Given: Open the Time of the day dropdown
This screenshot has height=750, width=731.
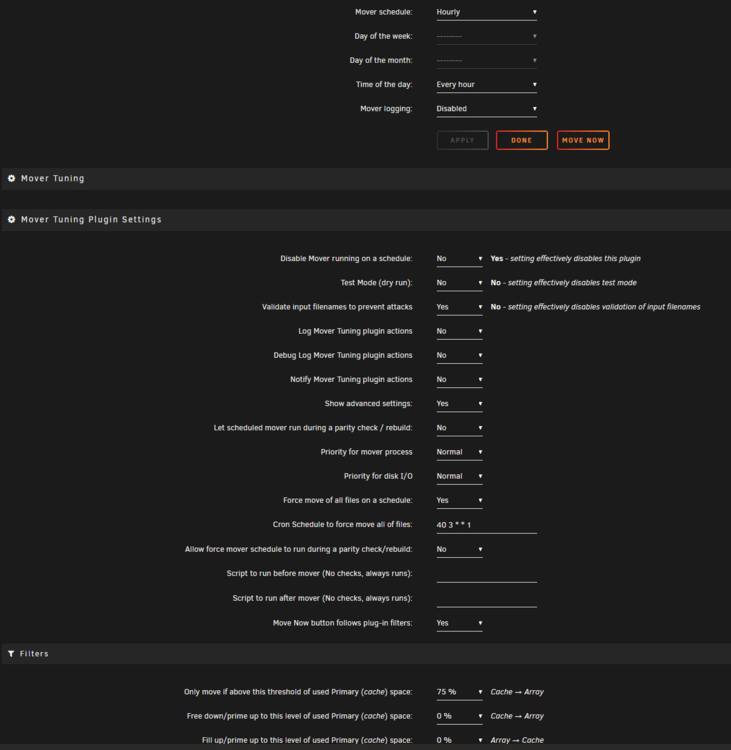Looking at the screenshot, I should click(x=486, y=85).
